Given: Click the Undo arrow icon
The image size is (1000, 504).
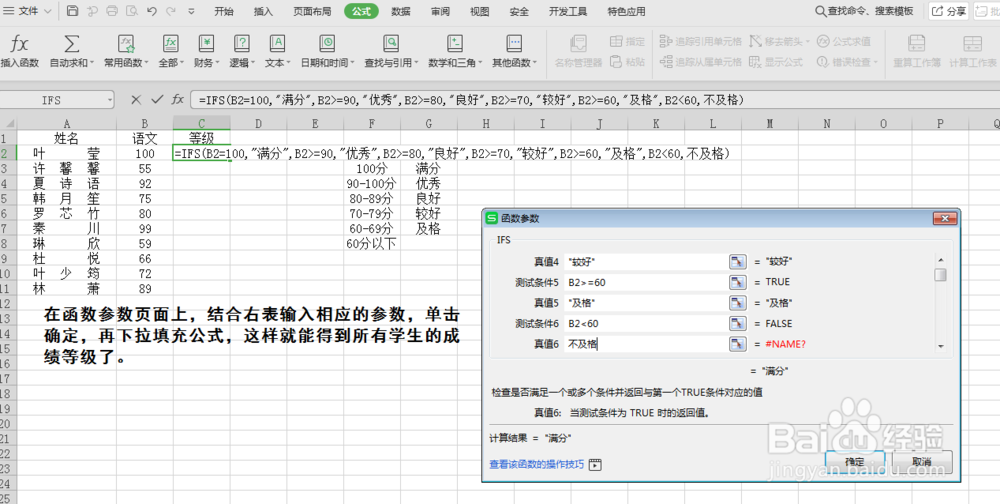Looking at the screenshot, I should (151, 11).
